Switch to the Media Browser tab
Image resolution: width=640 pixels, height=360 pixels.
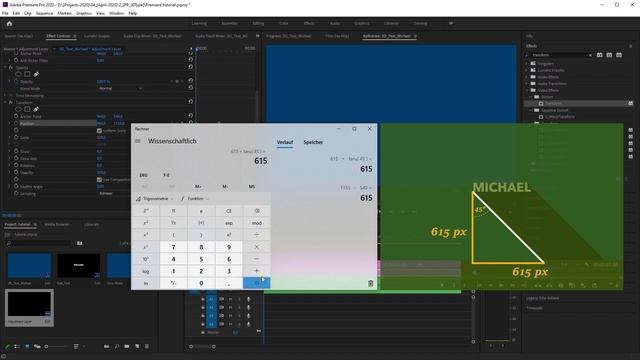[x=57, y=224]
